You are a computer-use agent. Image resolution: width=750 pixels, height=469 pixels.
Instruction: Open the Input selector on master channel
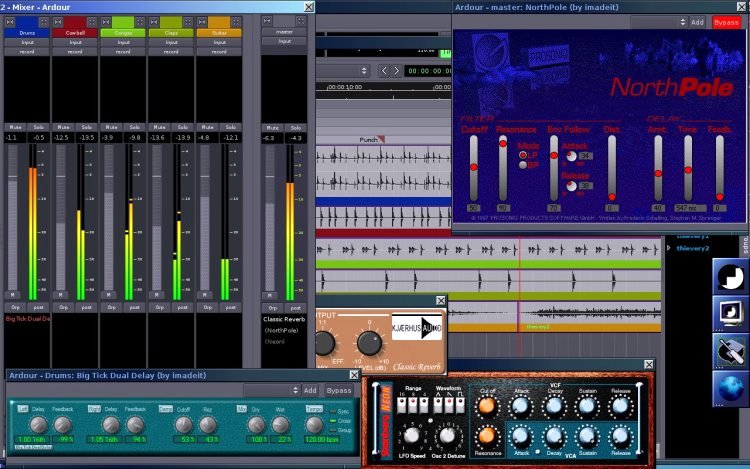[284, 41]
